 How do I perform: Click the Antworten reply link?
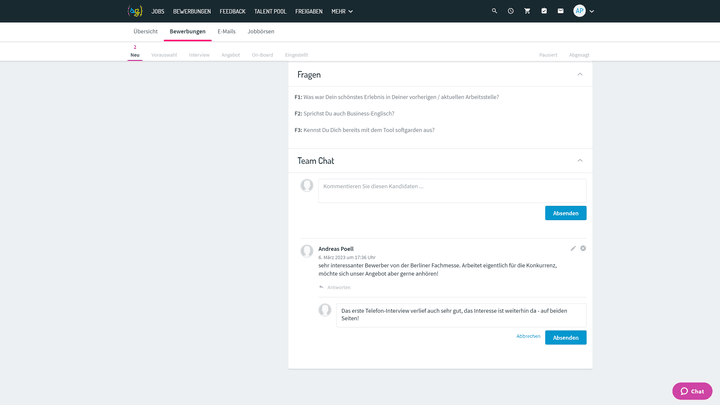[338, 287]
